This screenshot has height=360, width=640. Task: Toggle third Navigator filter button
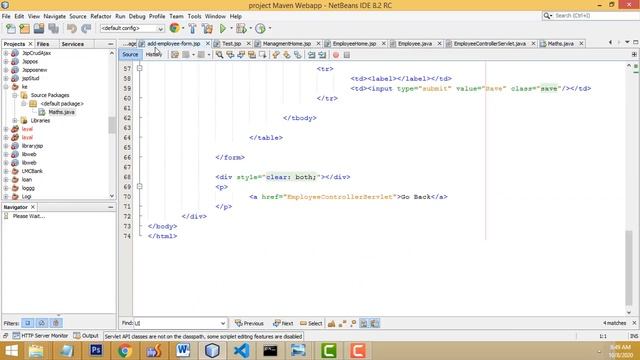point(56,323)
